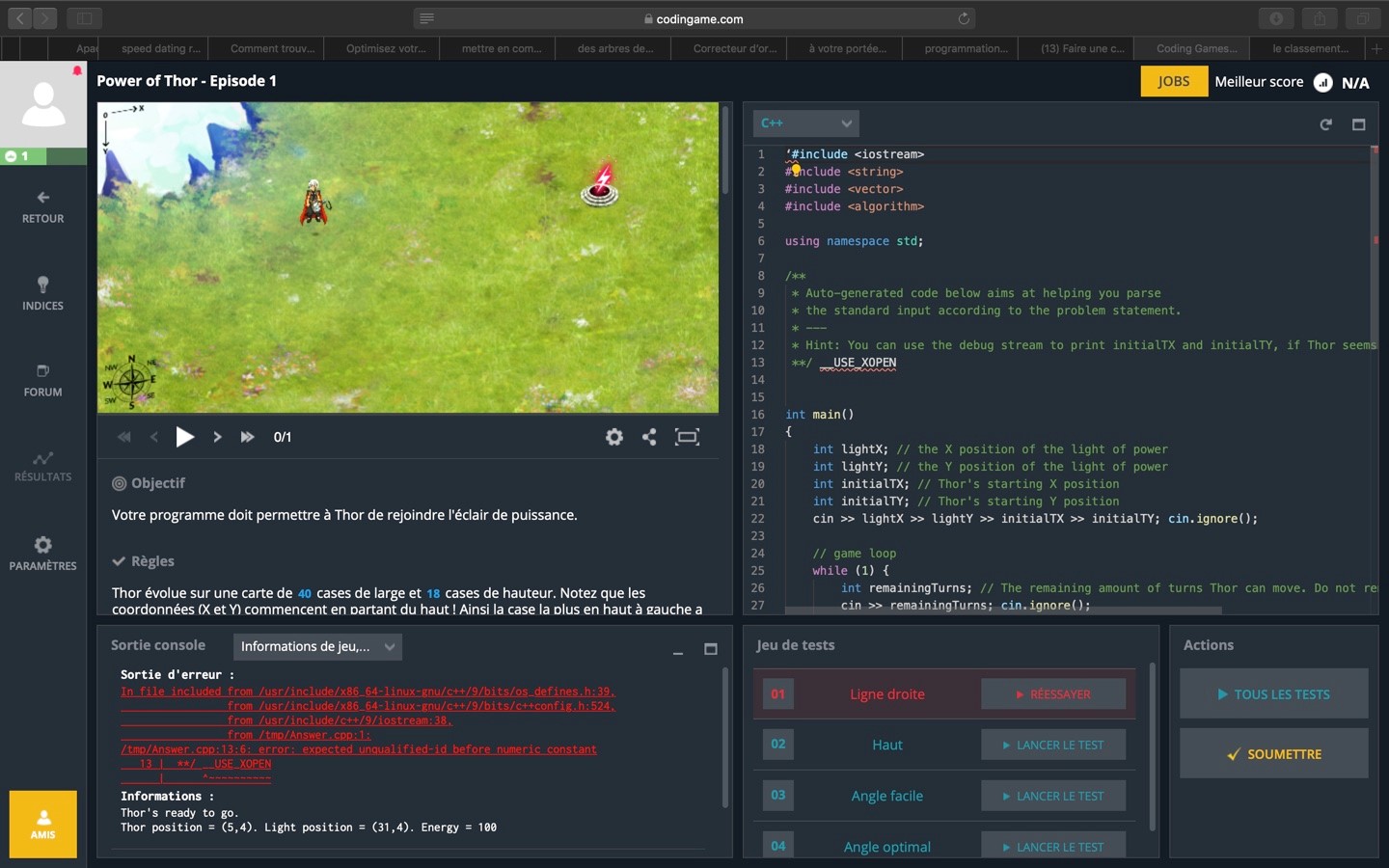Image resolution: width=1389 pixels, height=868 pixels.
Task: Click the red notification bell
Action: tap(77, 70)
